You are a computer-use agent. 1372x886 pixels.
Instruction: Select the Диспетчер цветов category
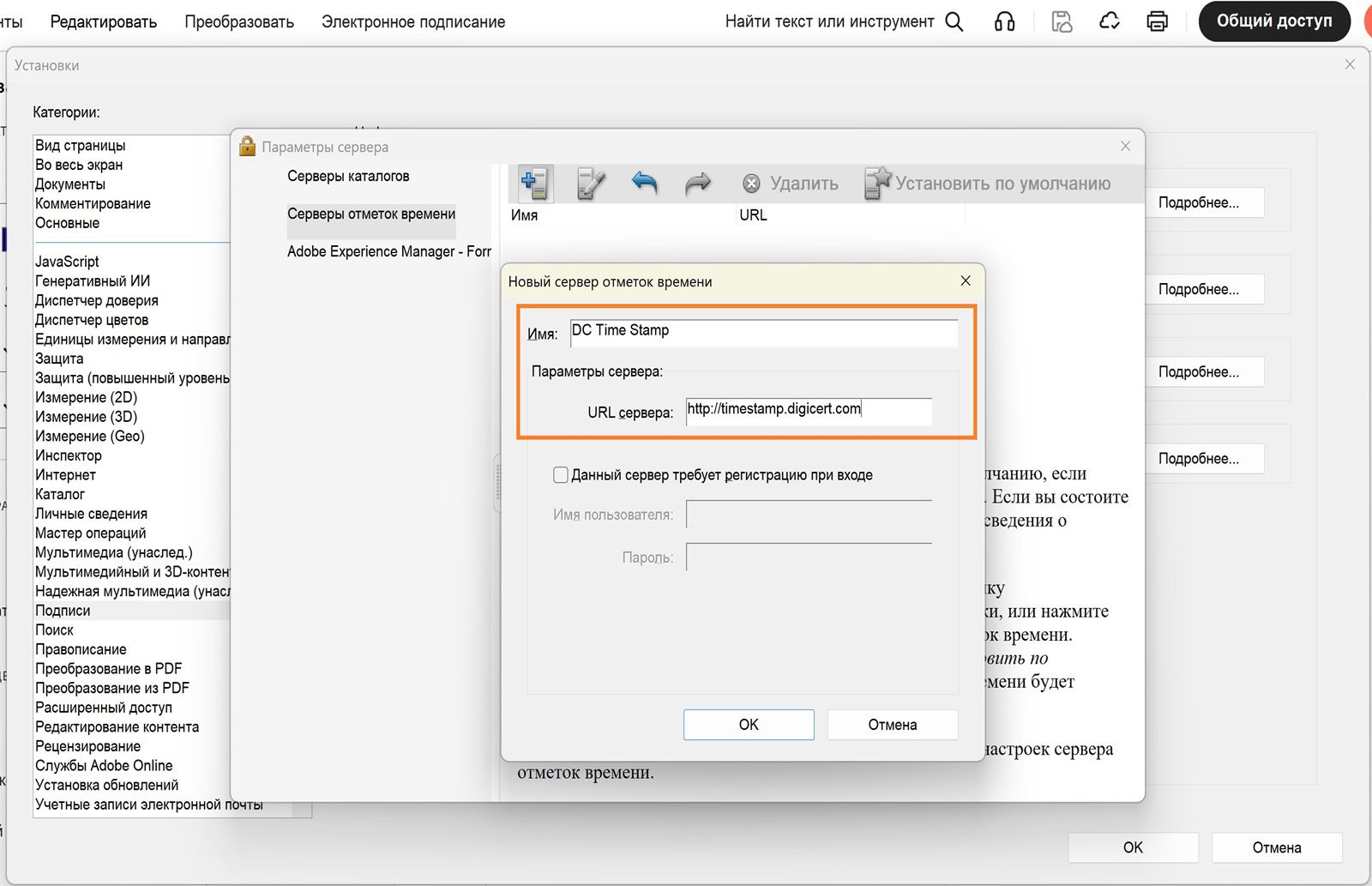pos(92,320)
